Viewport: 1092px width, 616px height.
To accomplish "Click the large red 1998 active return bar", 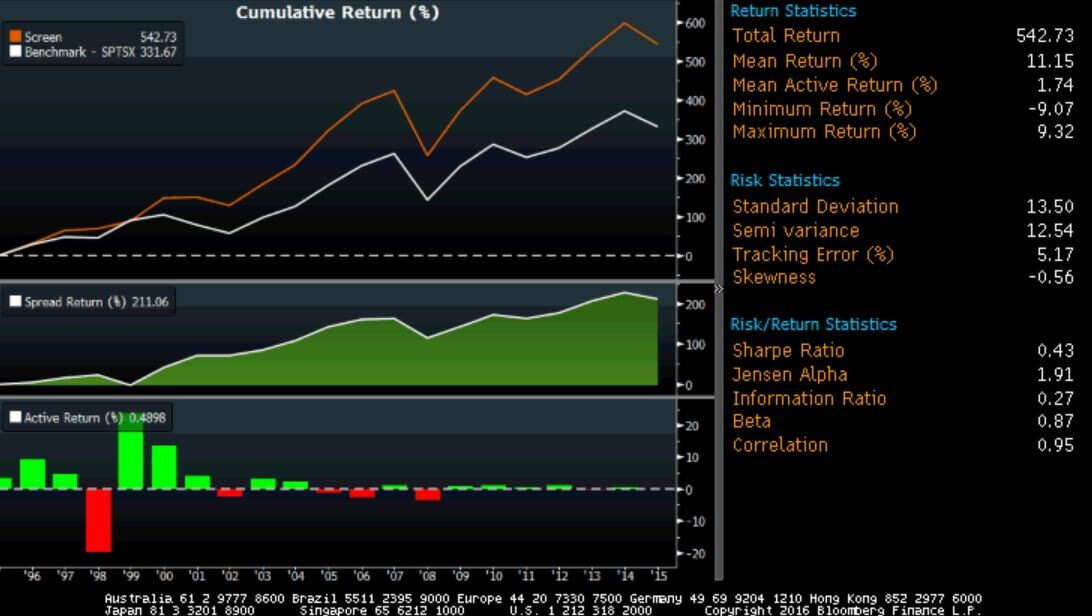I will 98,521.
